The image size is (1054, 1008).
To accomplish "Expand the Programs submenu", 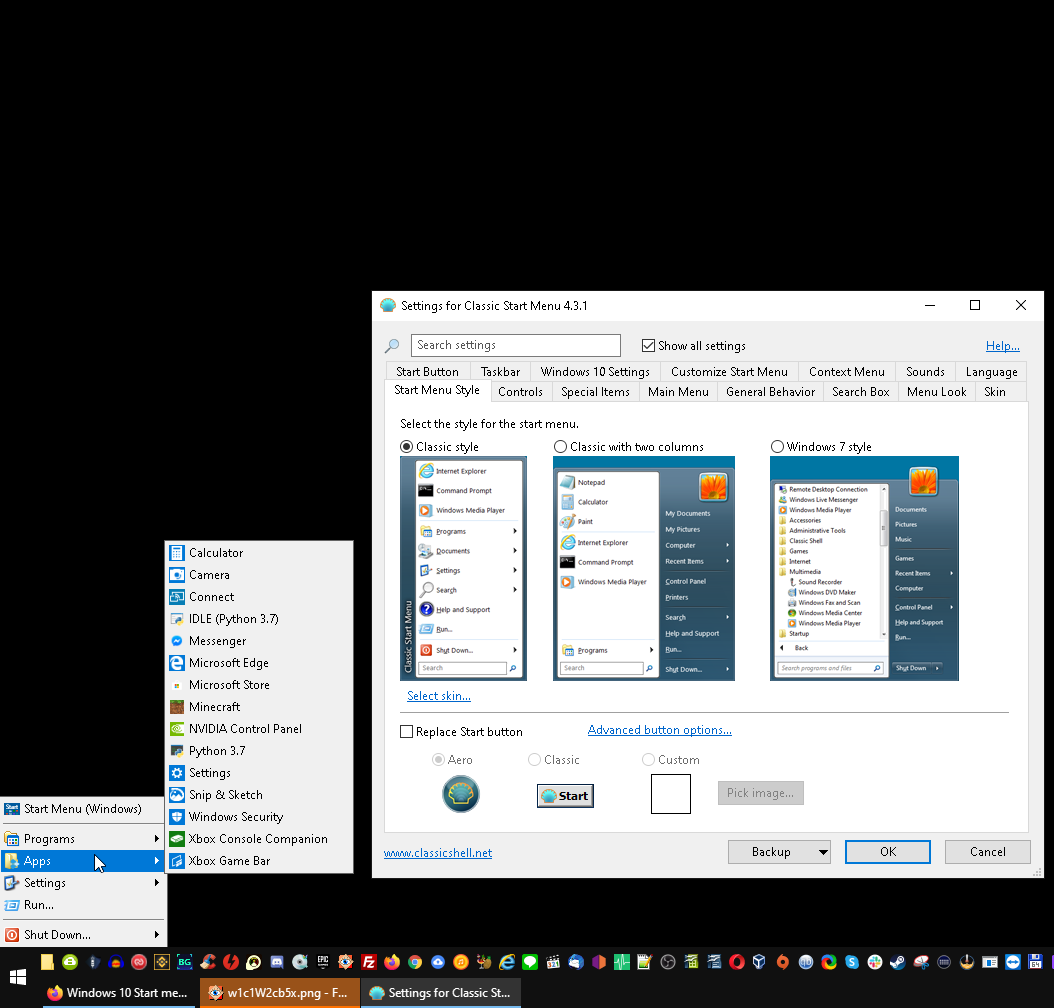I will click(x=83, y=839).
